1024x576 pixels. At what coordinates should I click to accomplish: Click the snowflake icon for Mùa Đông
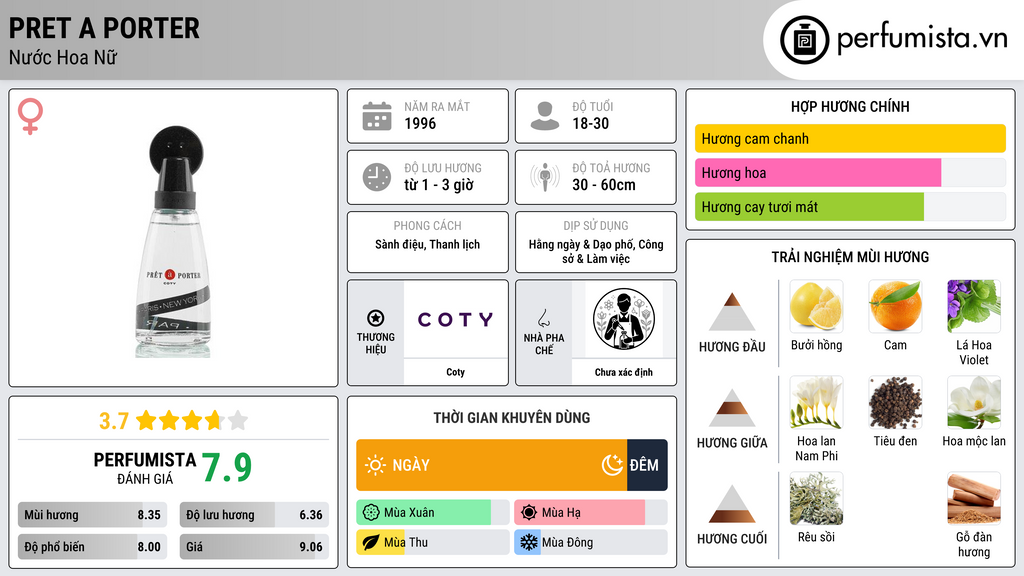click(x=529, y=542)
